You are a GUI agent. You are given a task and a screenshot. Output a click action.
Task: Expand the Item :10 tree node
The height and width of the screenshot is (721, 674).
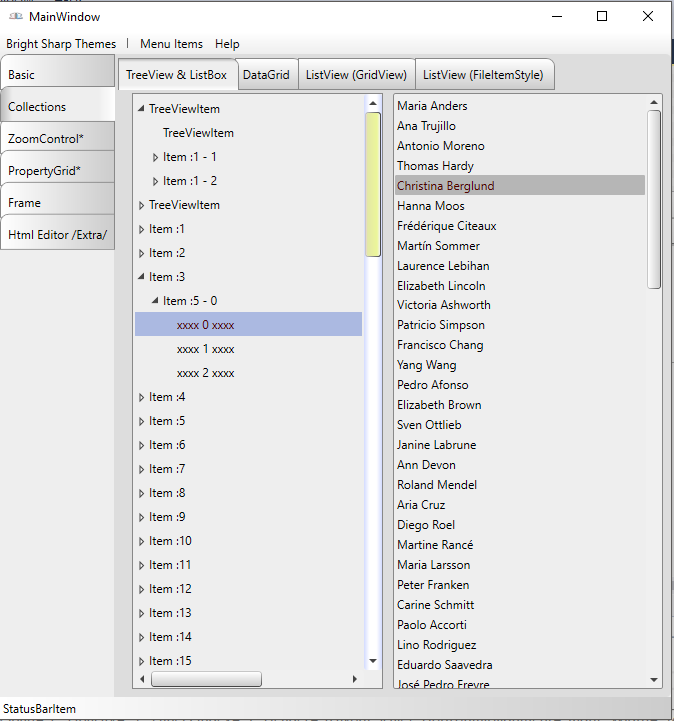[141, 541]
